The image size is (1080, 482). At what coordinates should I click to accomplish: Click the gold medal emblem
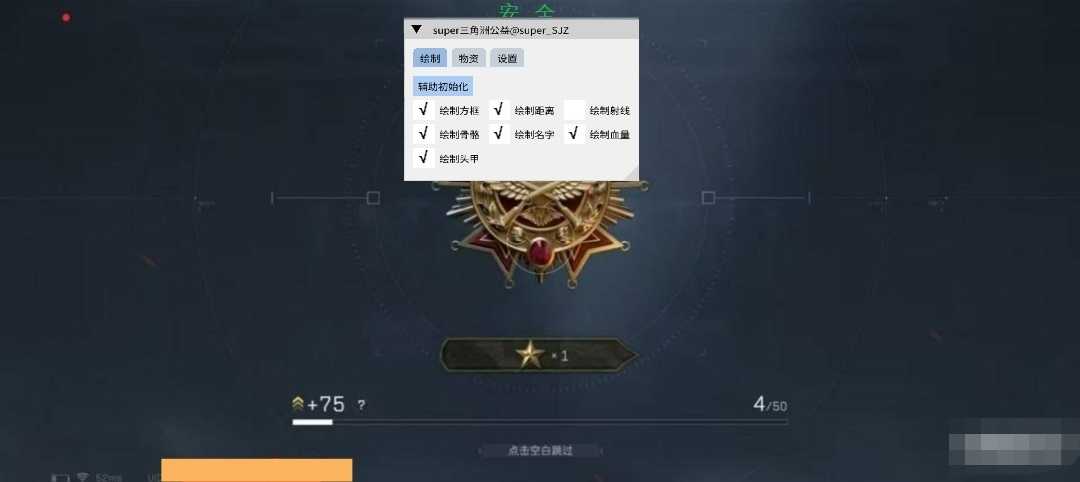click(540, 232)
